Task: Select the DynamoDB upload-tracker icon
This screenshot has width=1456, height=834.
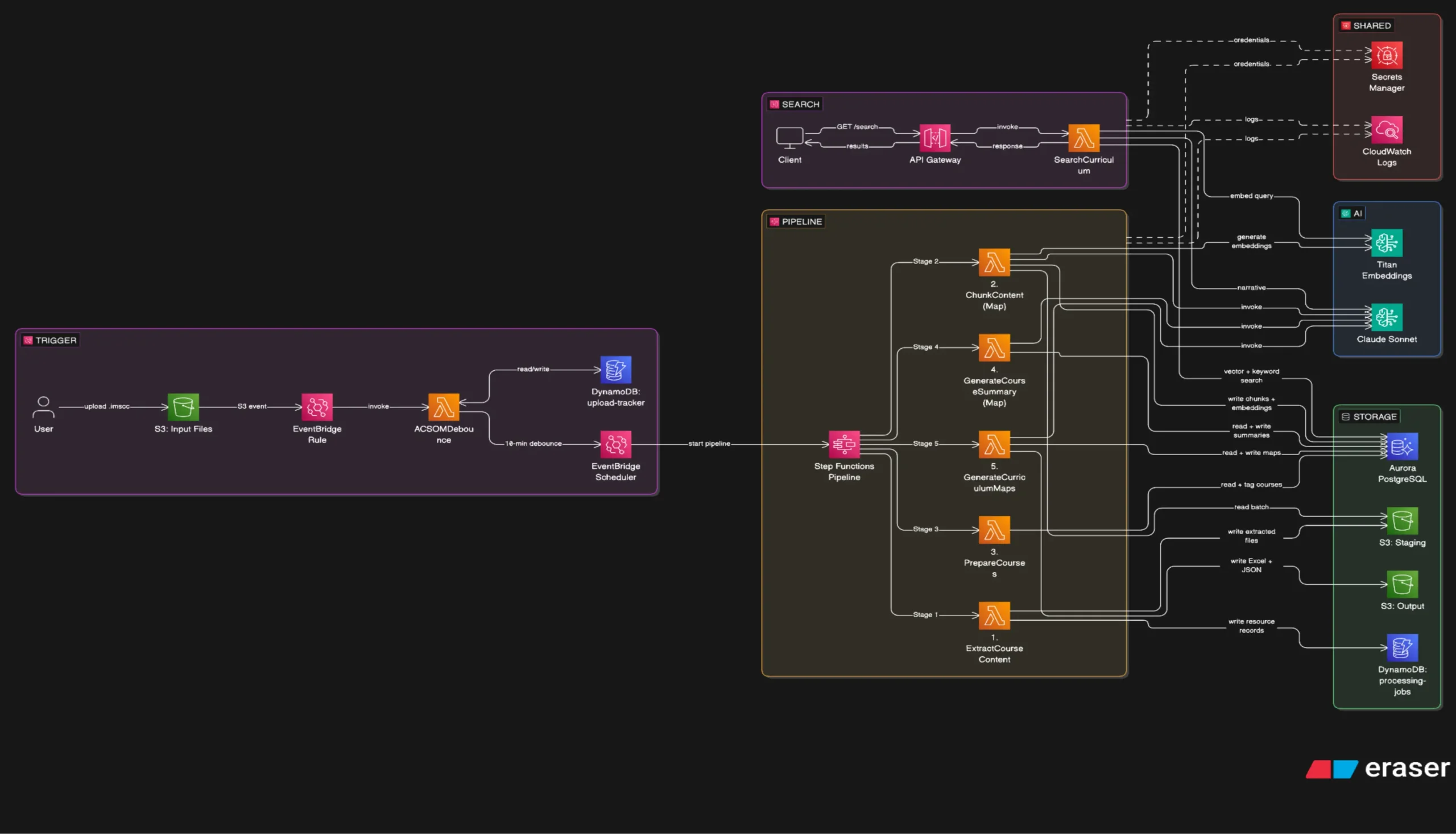Action: 615,370
